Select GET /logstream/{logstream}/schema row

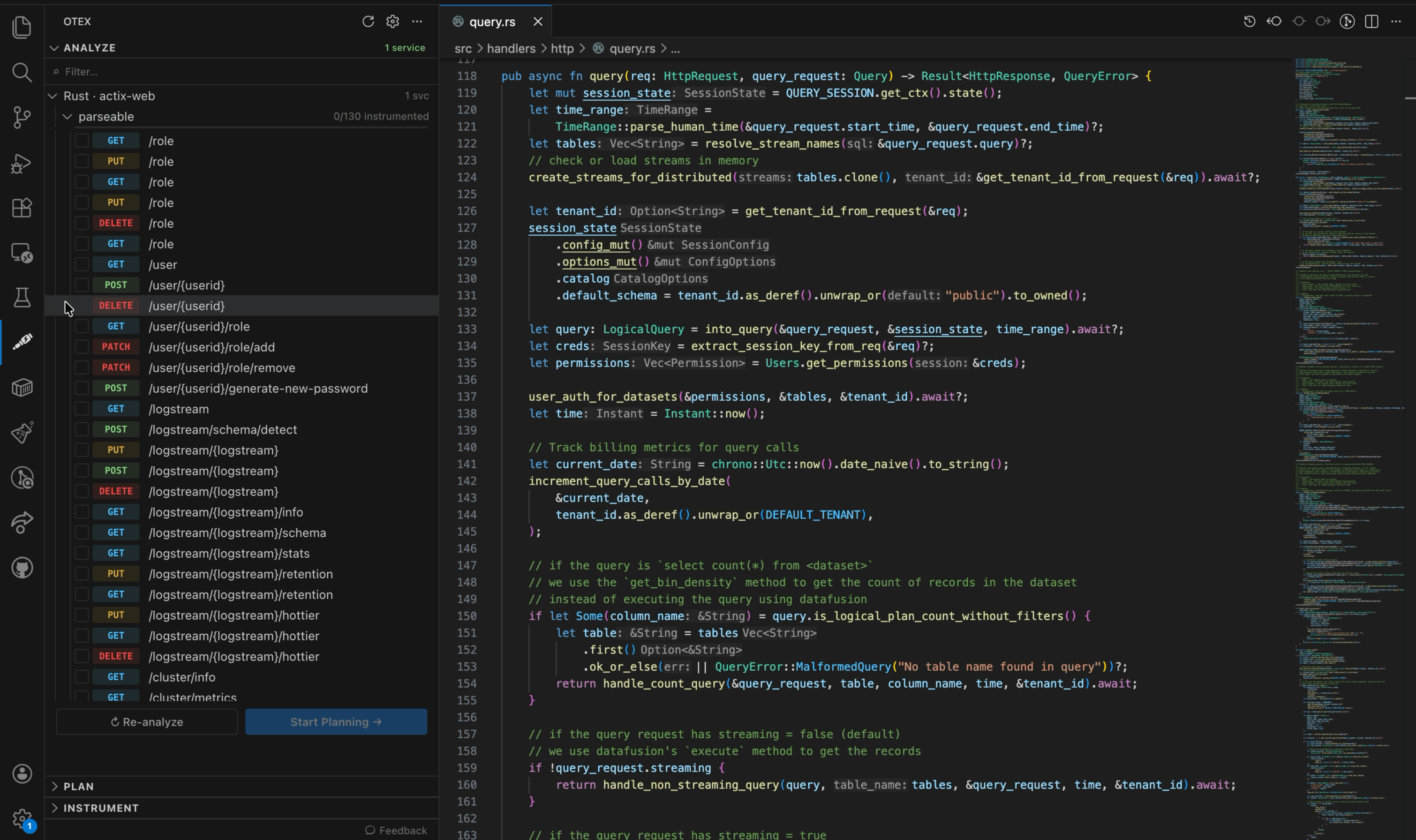coord(242,532)
